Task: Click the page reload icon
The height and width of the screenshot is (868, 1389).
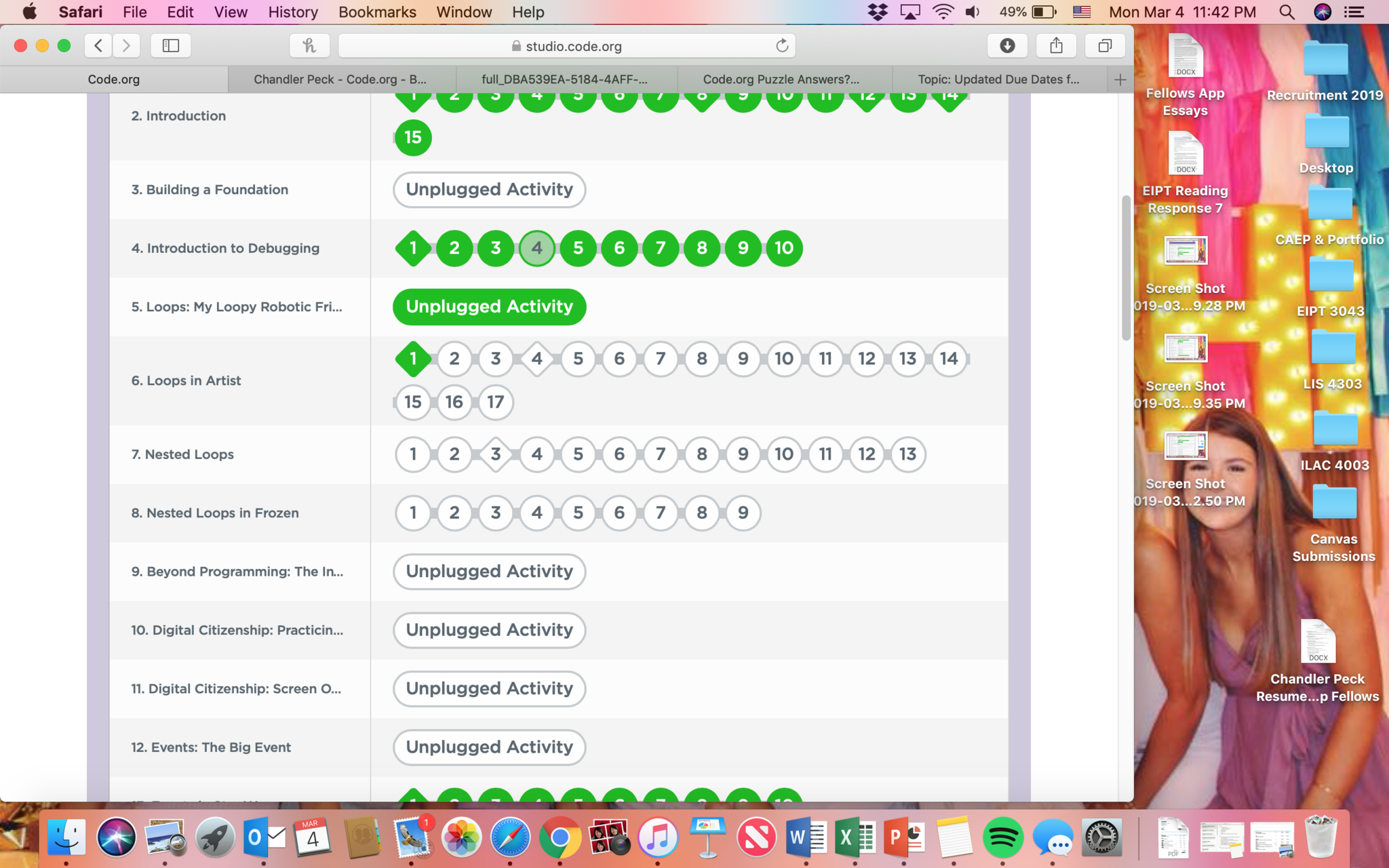Action: (x=782, y=45)
